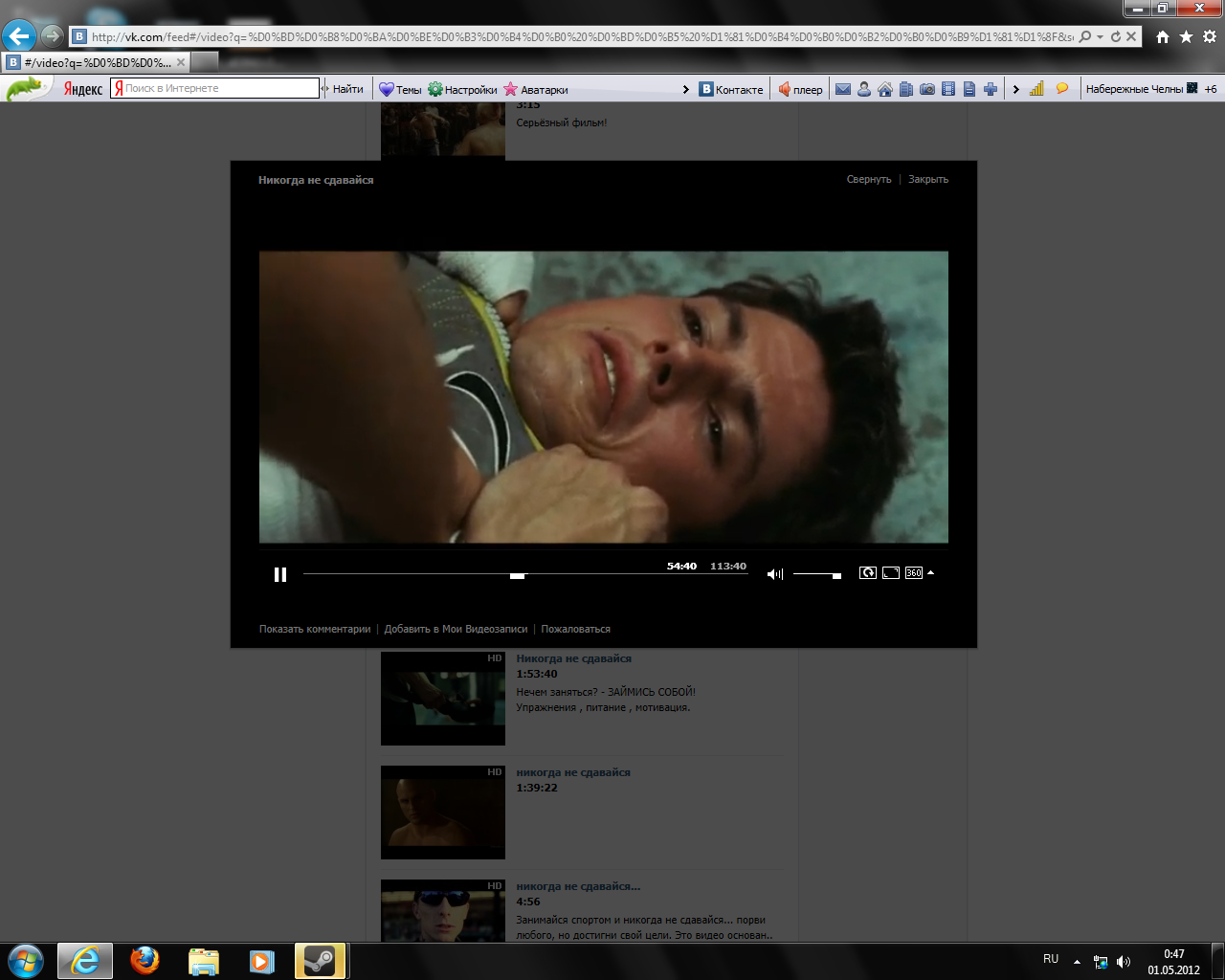Pause the video playback

click(280, 574)
